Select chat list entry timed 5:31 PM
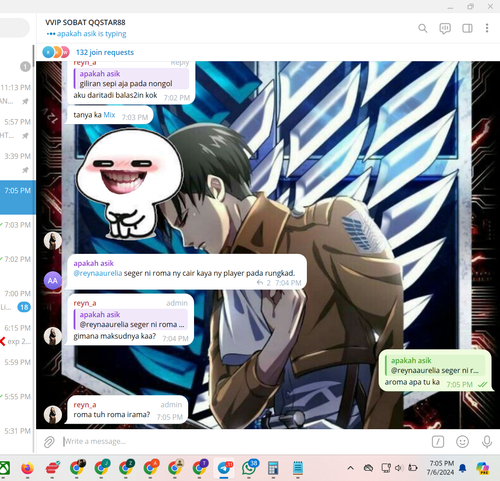 tap(17, 437)
